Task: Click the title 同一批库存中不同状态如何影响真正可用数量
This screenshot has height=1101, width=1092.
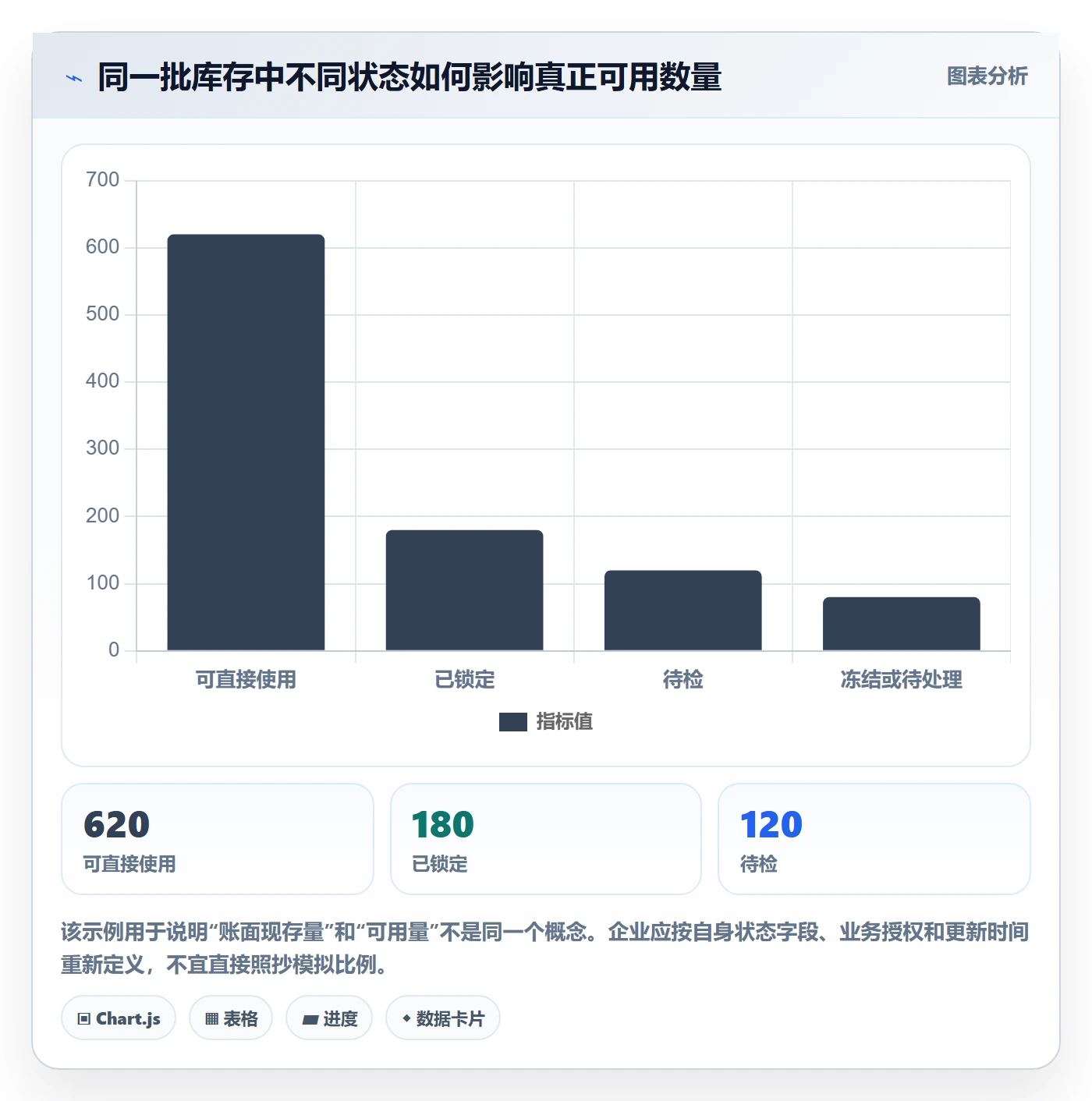Action: tap(409, 77)
